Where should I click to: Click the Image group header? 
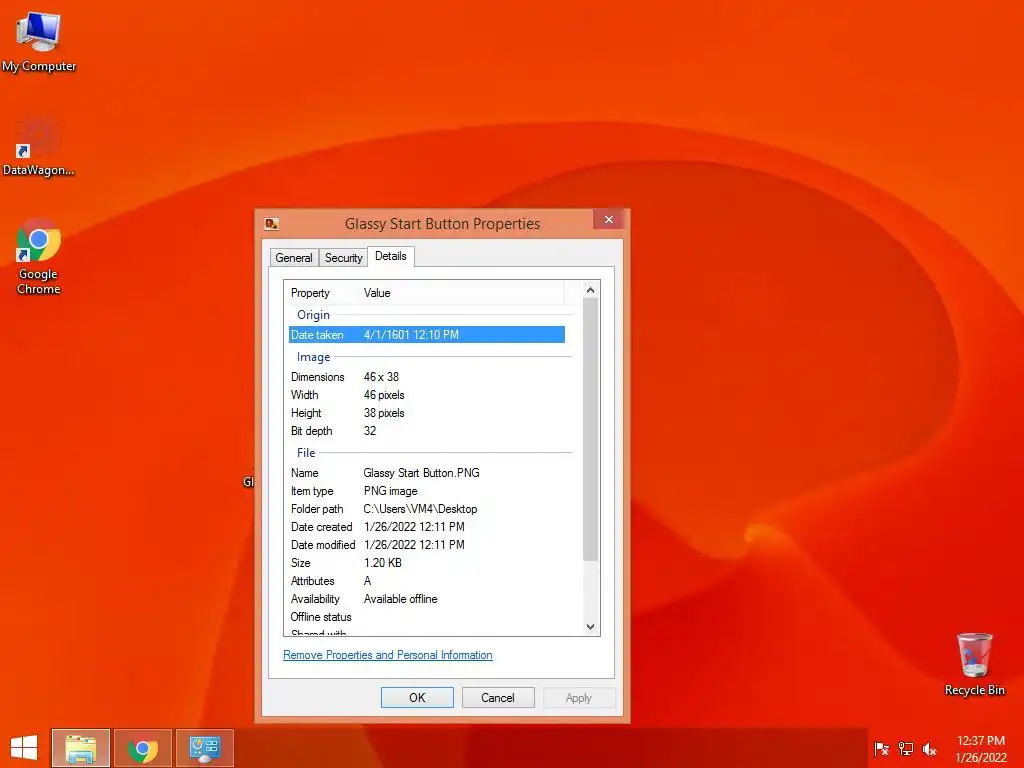click(x=313, y=357)
